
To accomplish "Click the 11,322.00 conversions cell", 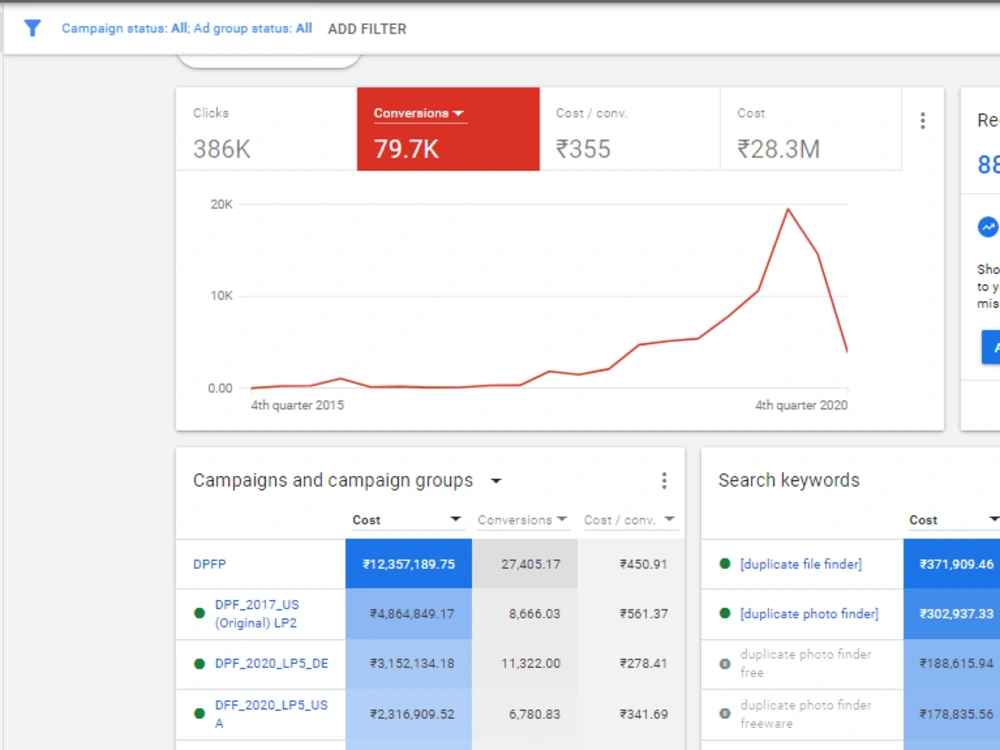I will [x=525, y=663].
